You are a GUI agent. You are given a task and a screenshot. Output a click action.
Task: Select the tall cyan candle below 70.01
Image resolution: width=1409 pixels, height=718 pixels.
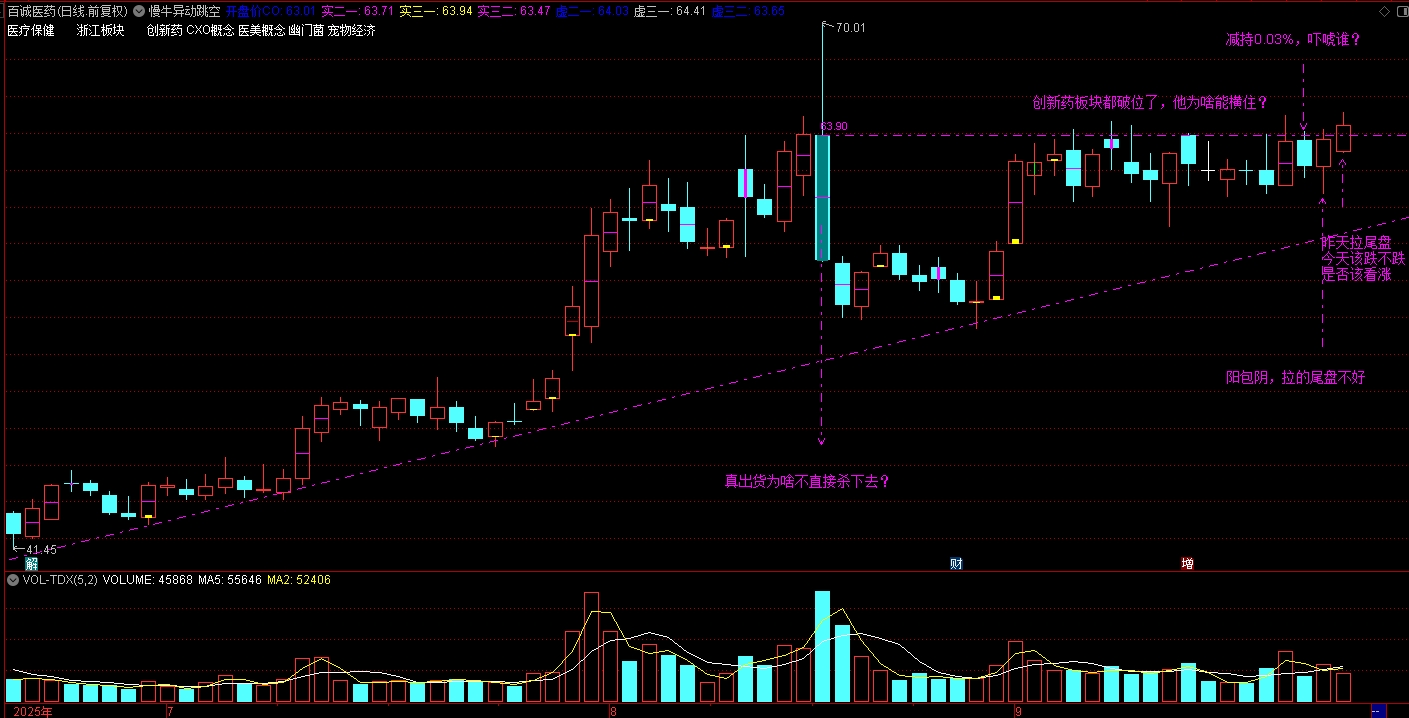(x=822, y=197)
